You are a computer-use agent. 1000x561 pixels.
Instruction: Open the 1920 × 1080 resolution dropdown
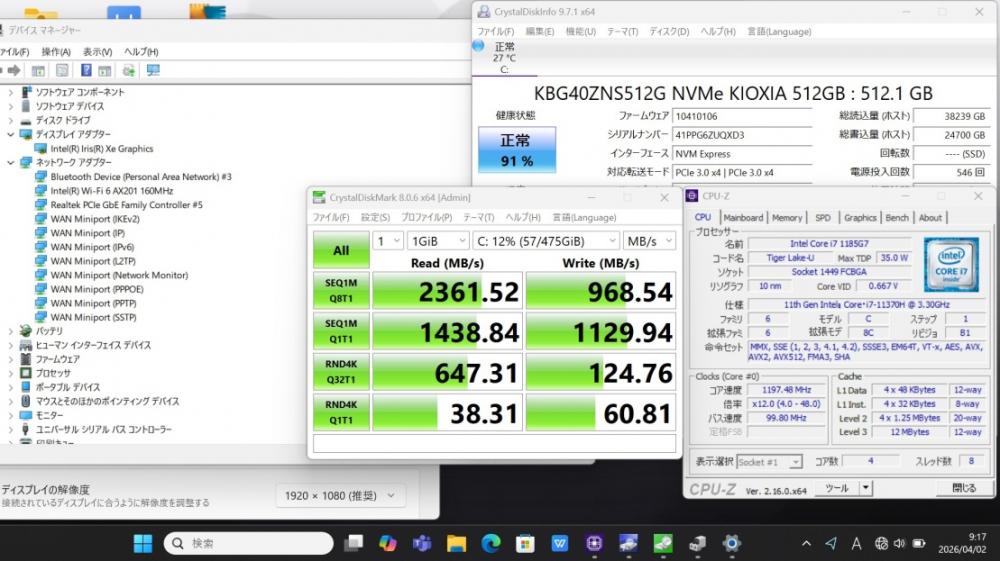pos(340,495)
